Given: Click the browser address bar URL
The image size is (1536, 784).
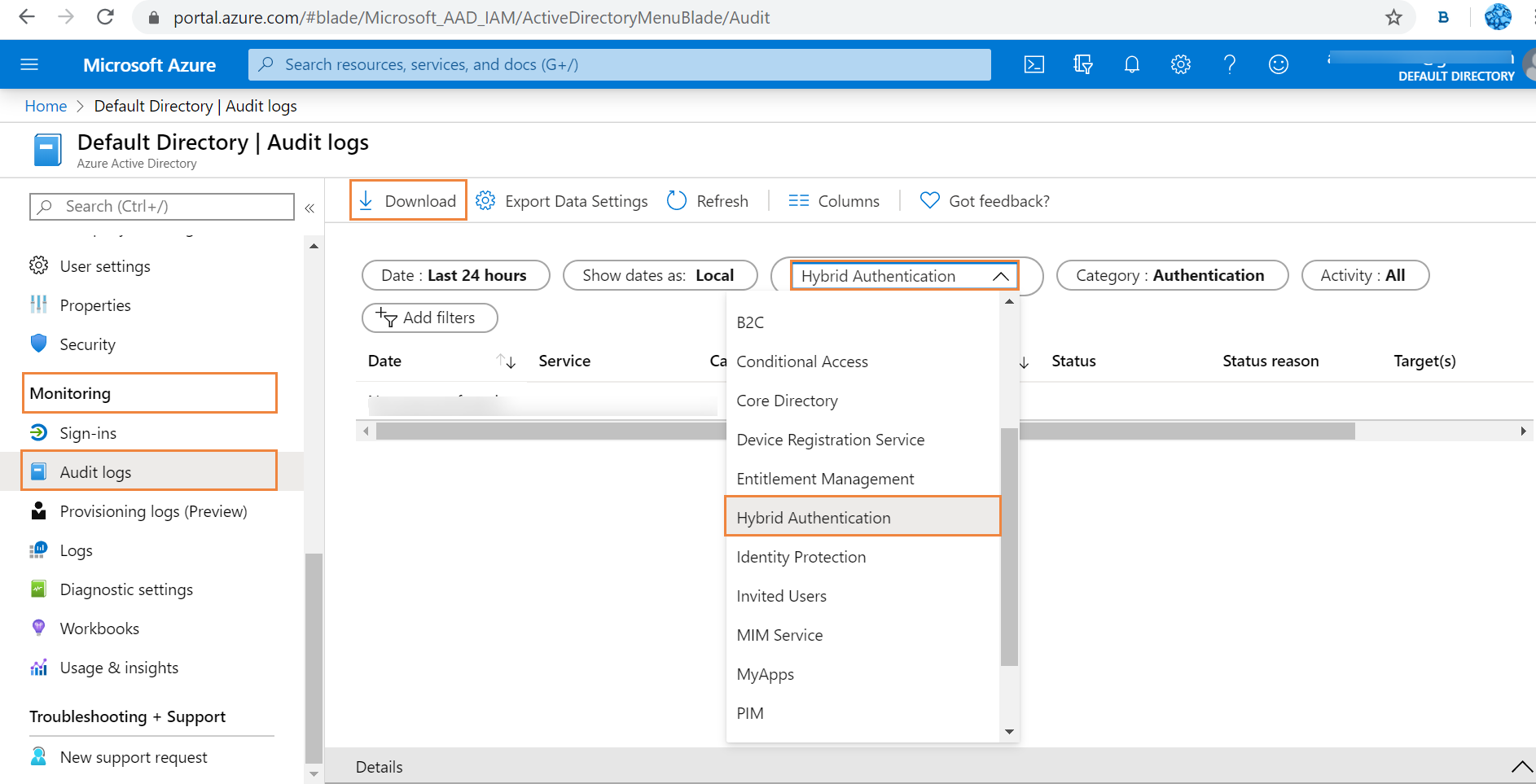Looking at the screenshot, I should tap(471, 17).
